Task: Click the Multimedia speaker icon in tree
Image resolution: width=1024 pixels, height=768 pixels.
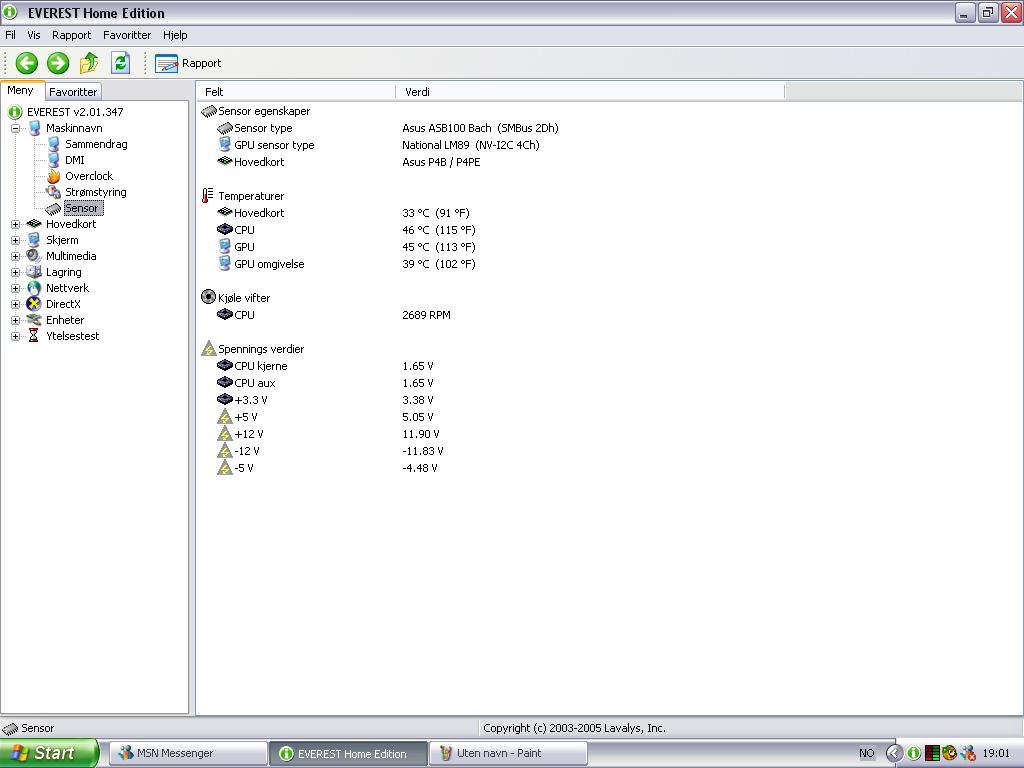Action: click(34, 256)
